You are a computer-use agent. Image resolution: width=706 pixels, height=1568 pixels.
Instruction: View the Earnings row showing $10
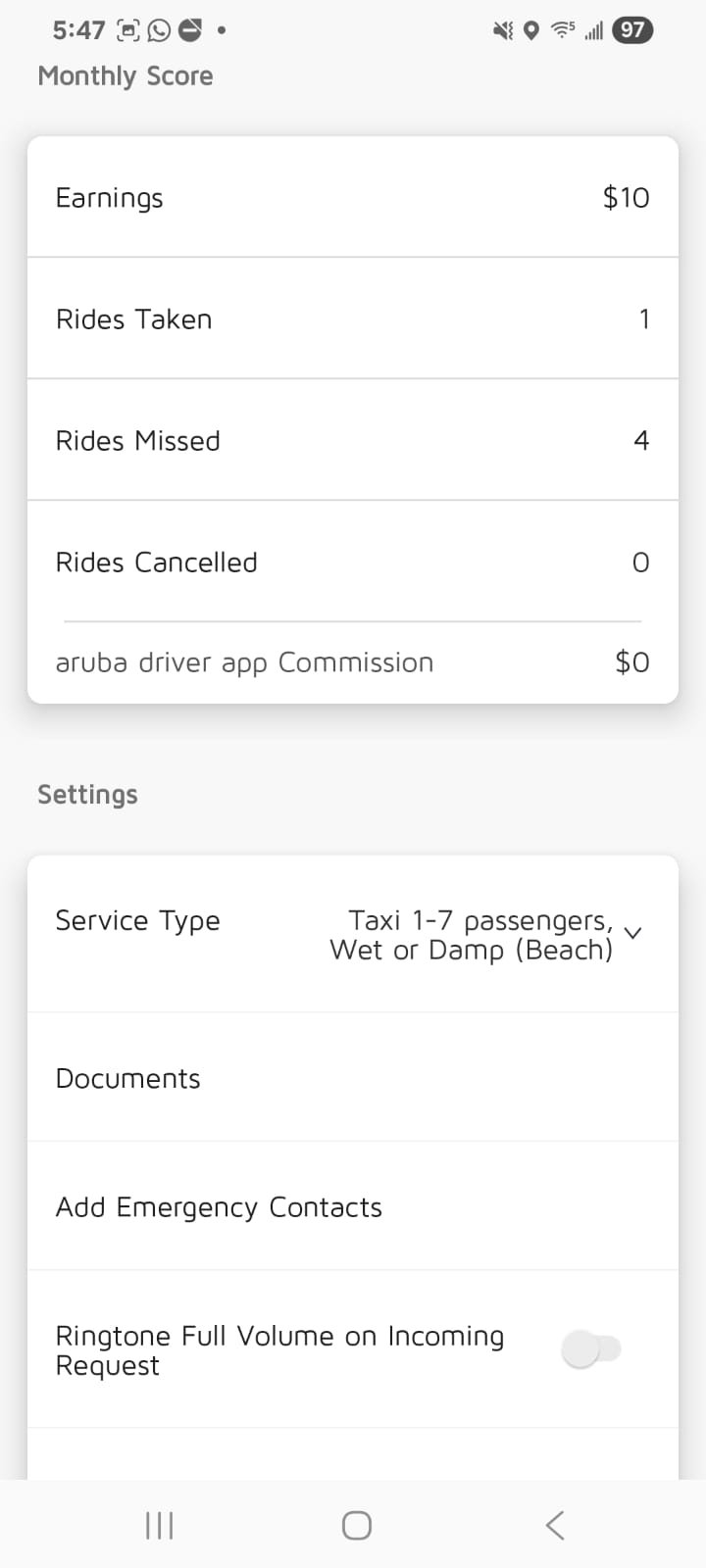pyautogui.click(x=353, y=197)
